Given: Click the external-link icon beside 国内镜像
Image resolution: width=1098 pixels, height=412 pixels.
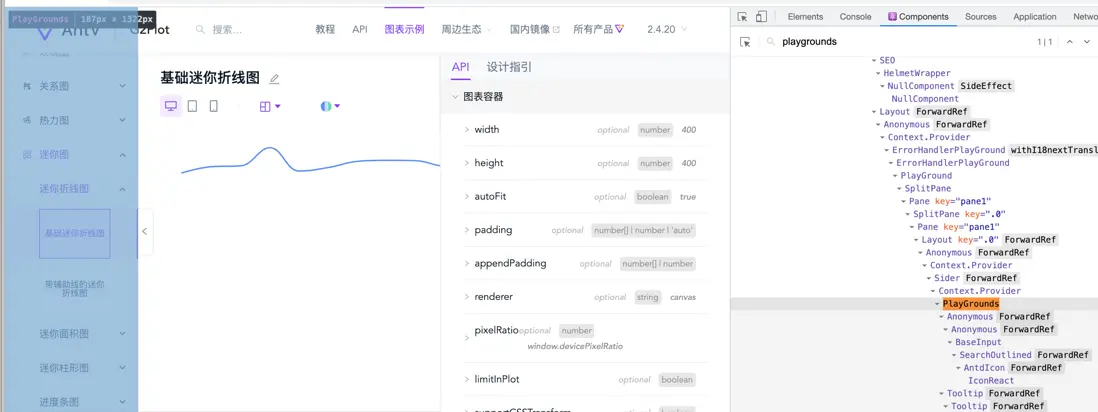Looking at the screenshot, I should click(x=557, y=29).
